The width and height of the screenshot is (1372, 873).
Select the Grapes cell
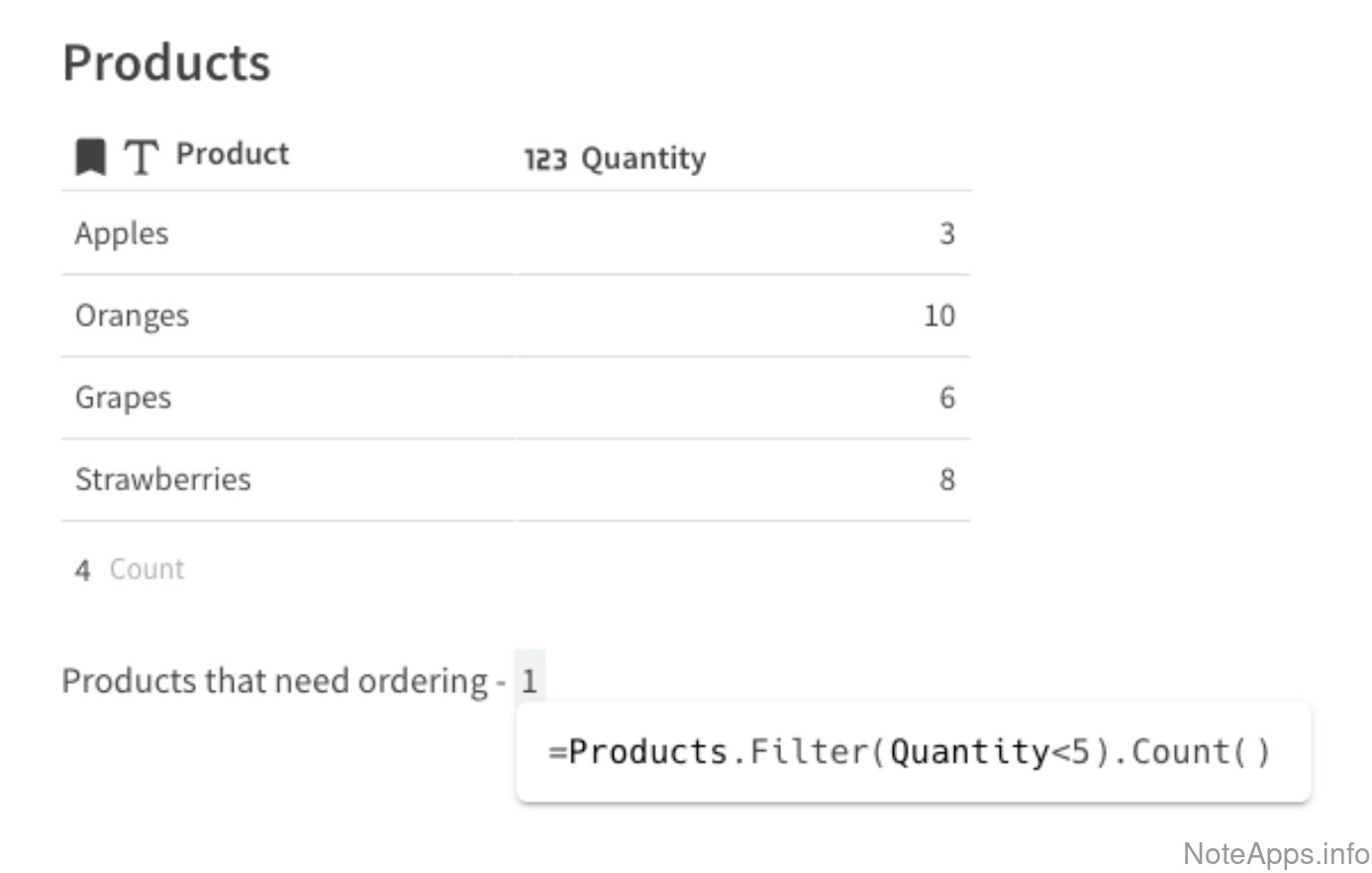tap(123, 398)
